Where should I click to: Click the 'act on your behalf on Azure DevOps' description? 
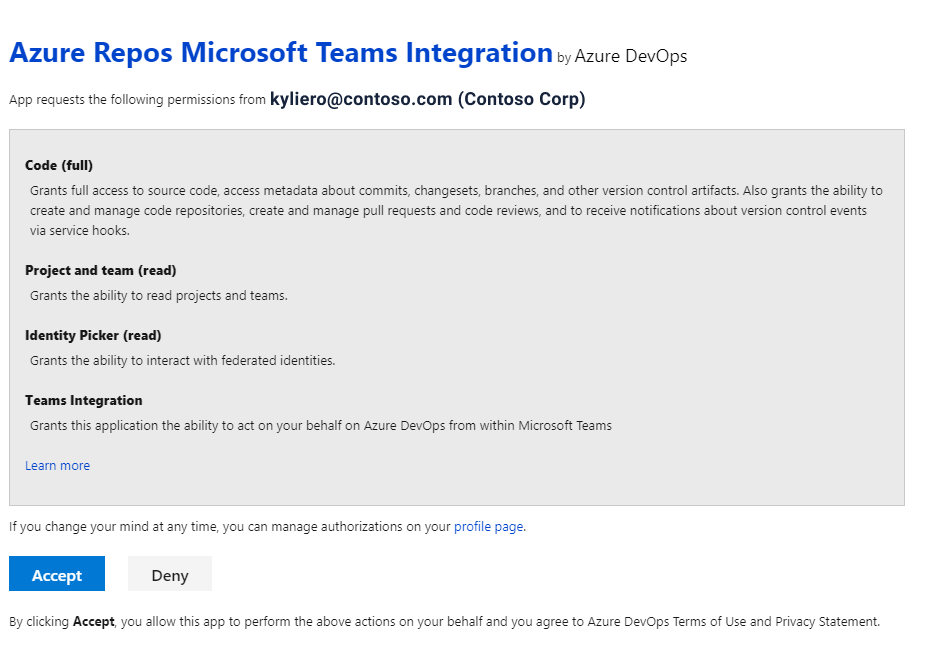click(x=321, y=426)
